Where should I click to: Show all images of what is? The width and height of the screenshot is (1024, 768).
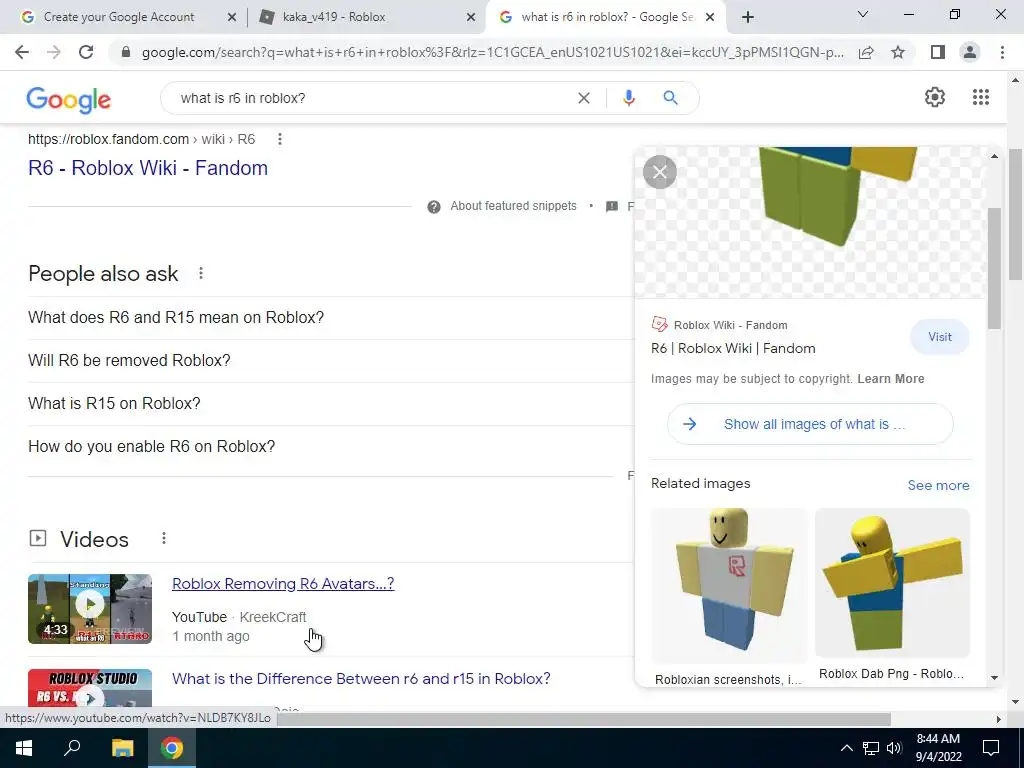810,424
